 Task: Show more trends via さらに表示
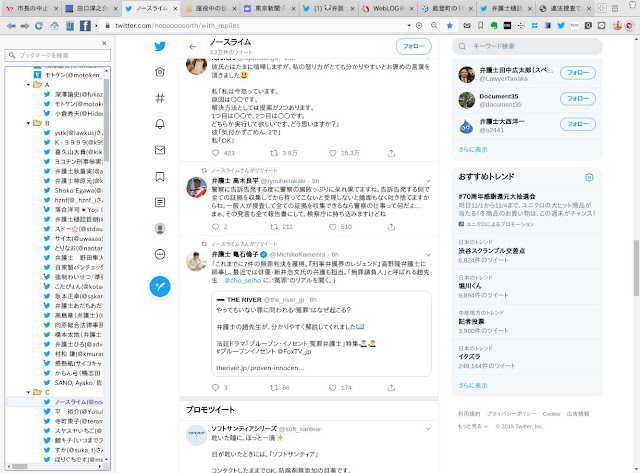tap(473, 385)
